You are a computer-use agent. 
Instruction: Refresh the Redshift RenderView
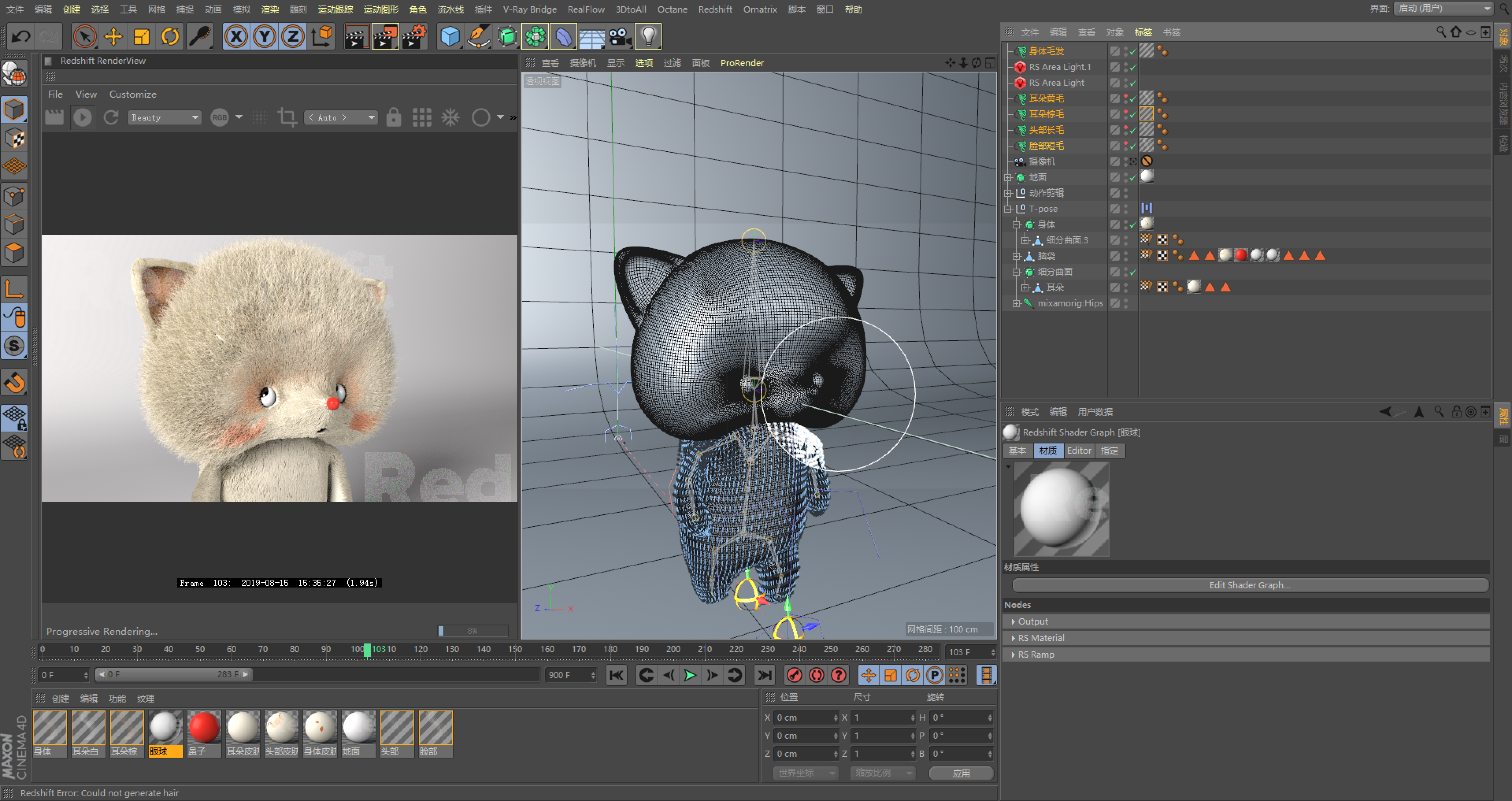[111, 117]
